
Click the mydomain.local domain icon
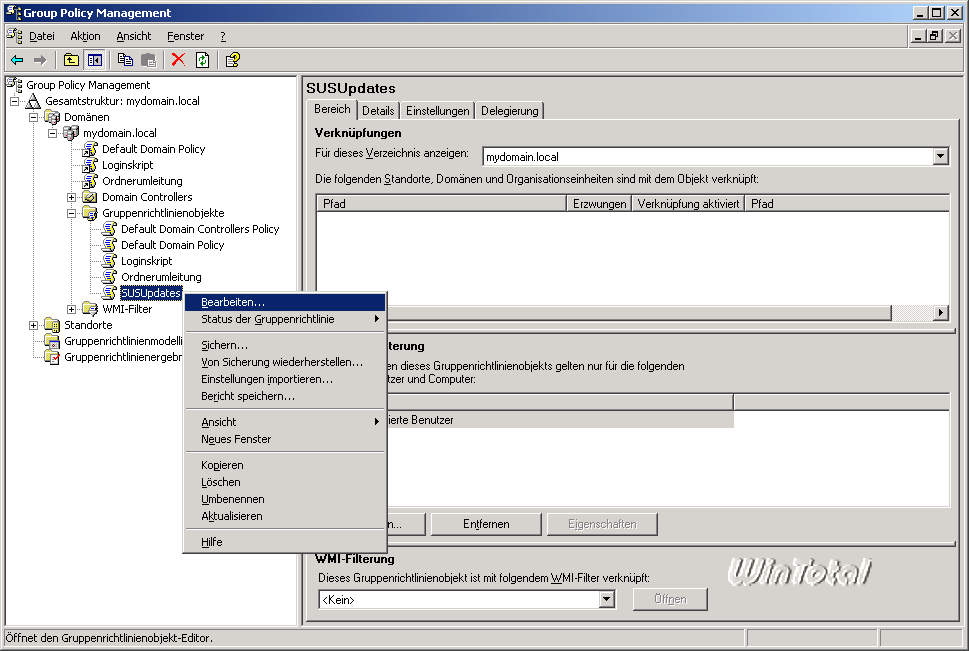tap(71, 133)
